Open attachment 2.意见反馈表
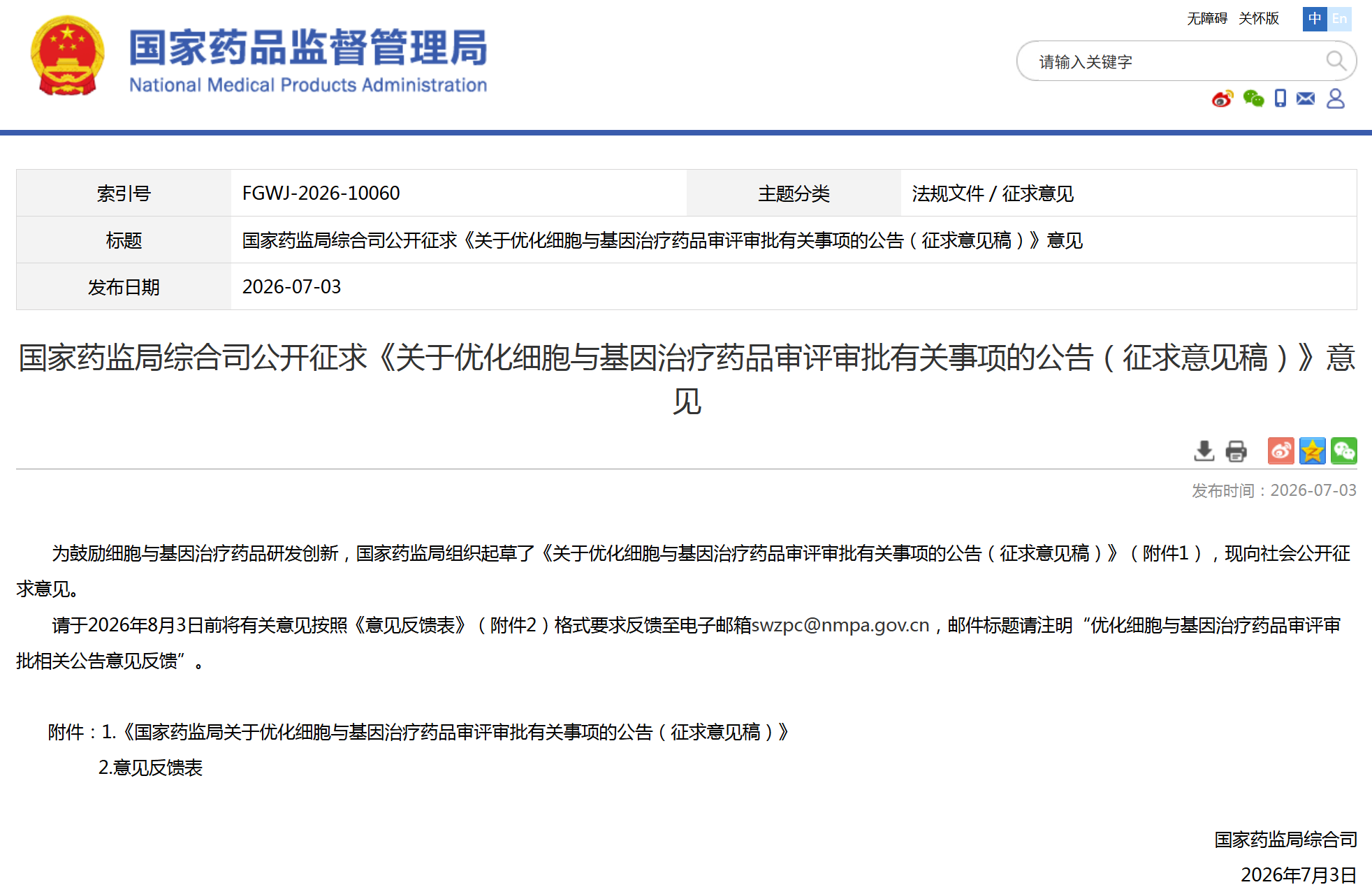 pyautogui.click(x=150, y=768)
